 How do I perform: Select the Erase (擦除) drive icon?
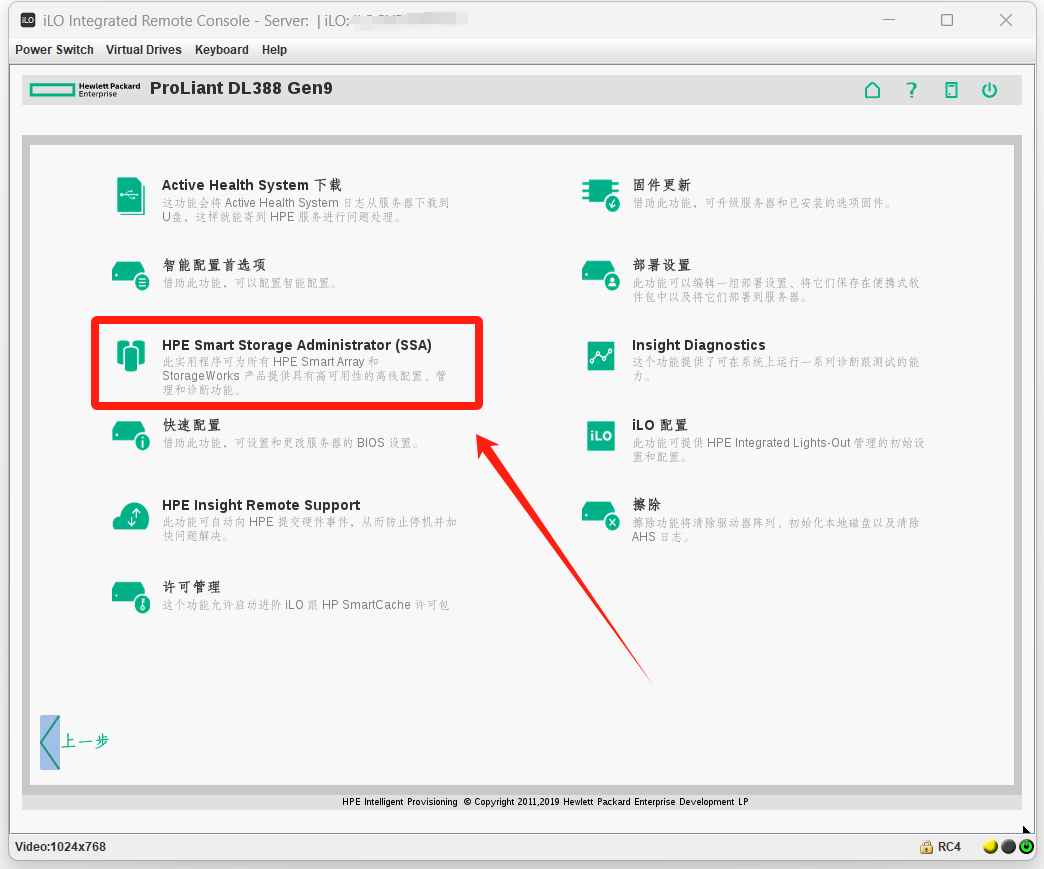[600, 515]
